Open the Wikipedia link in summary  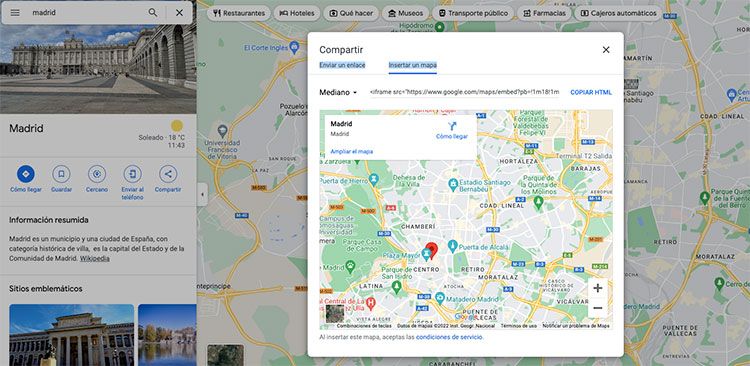point(95,259)
